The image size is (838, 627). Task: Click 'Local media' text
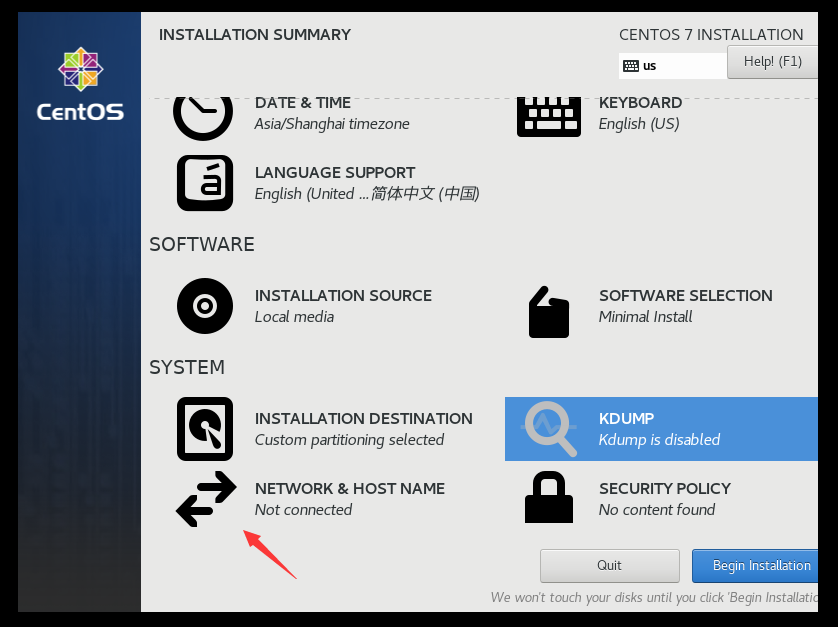[294, 317]
